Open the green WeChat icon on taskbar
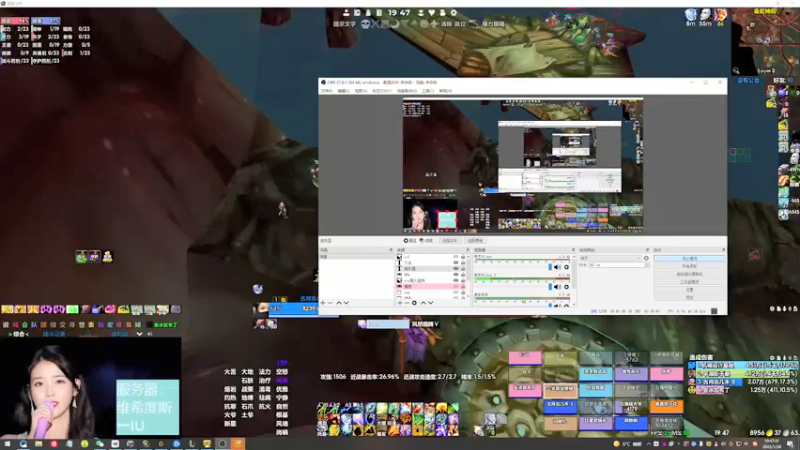Screen dimensions: 800x450 [x=99, y=444]
